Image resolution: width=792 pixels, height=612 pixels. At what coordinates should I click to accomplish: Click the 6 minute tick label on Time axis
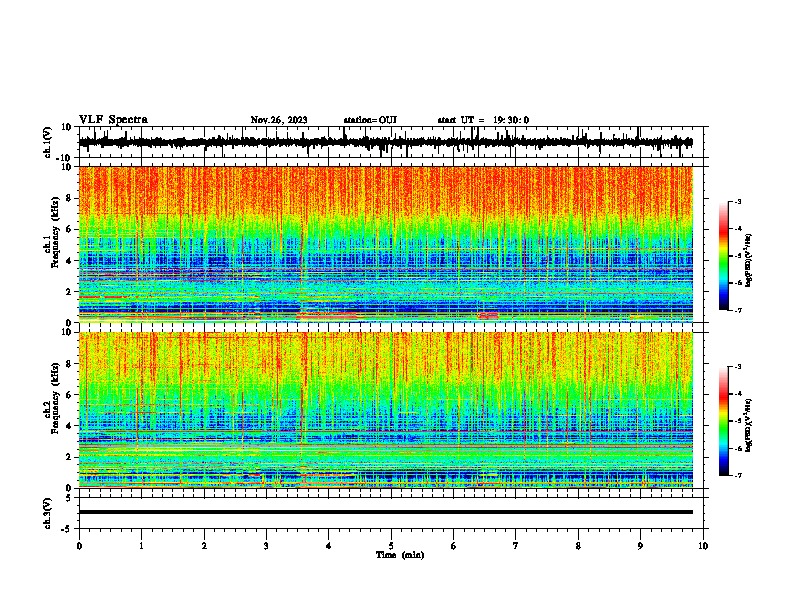coord(454,546)
